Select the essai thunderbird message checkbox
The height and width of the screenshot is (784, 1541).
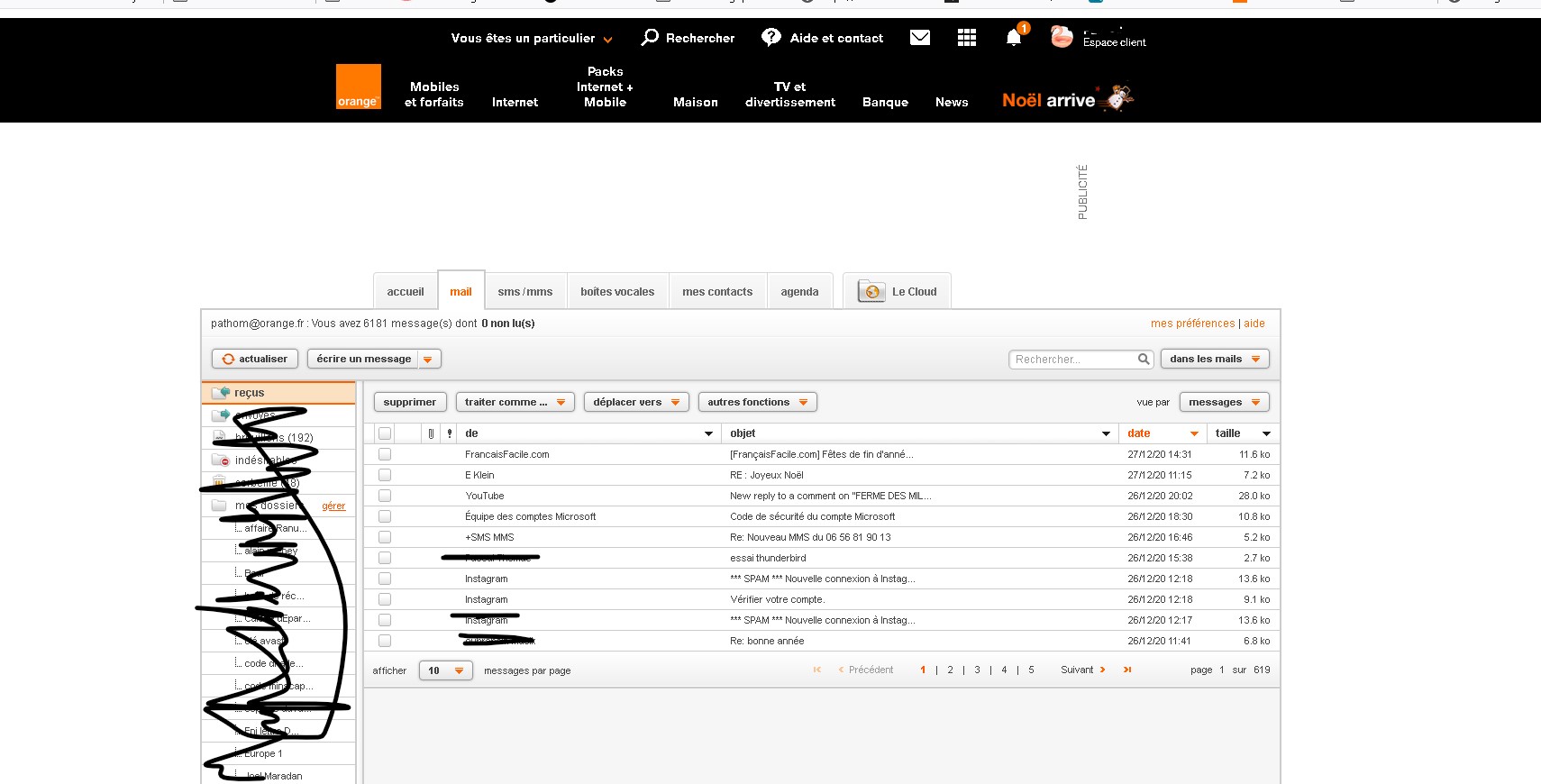(x=385, y=558)
